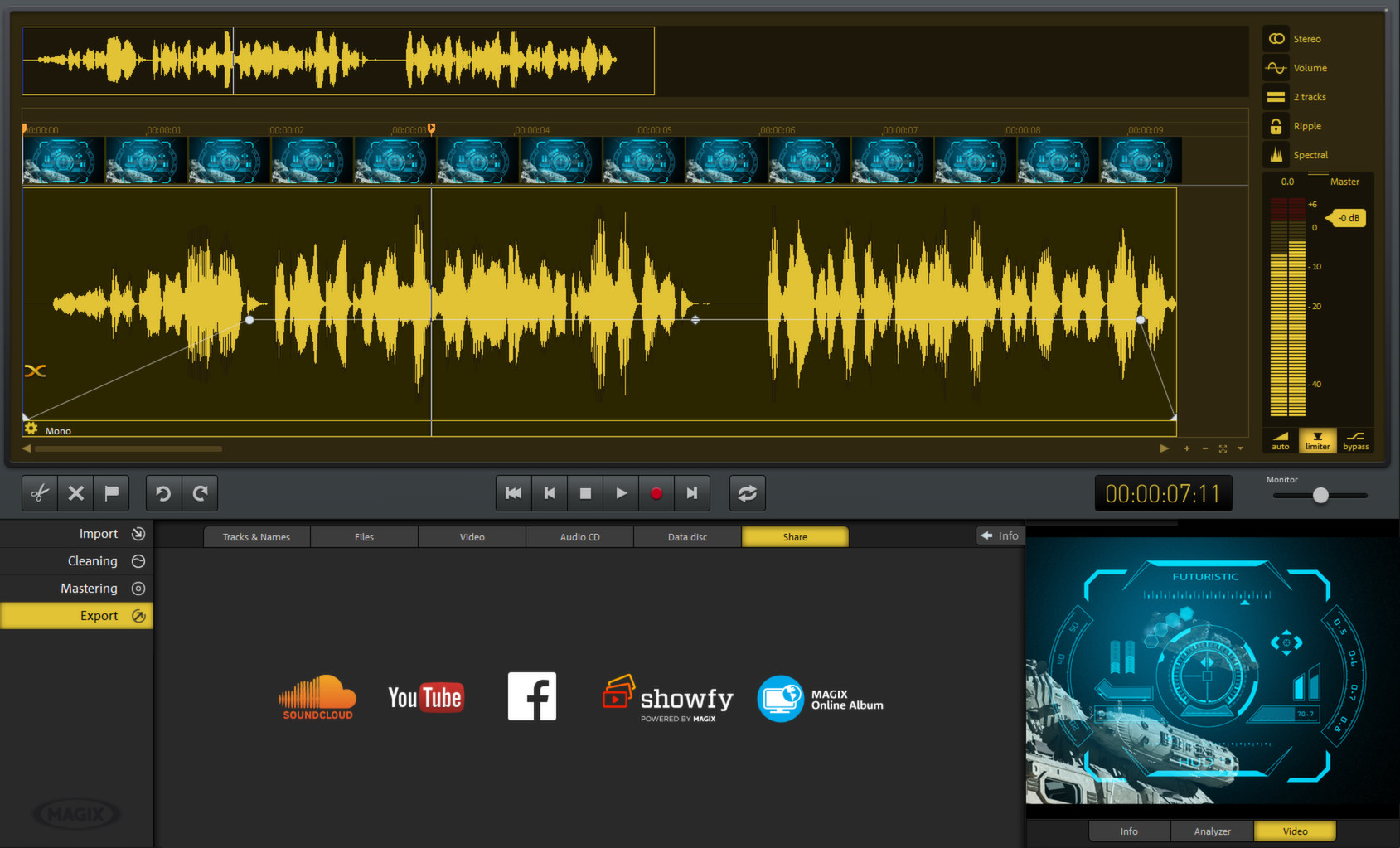Toggle the Volume curve option

[1276, 68]
